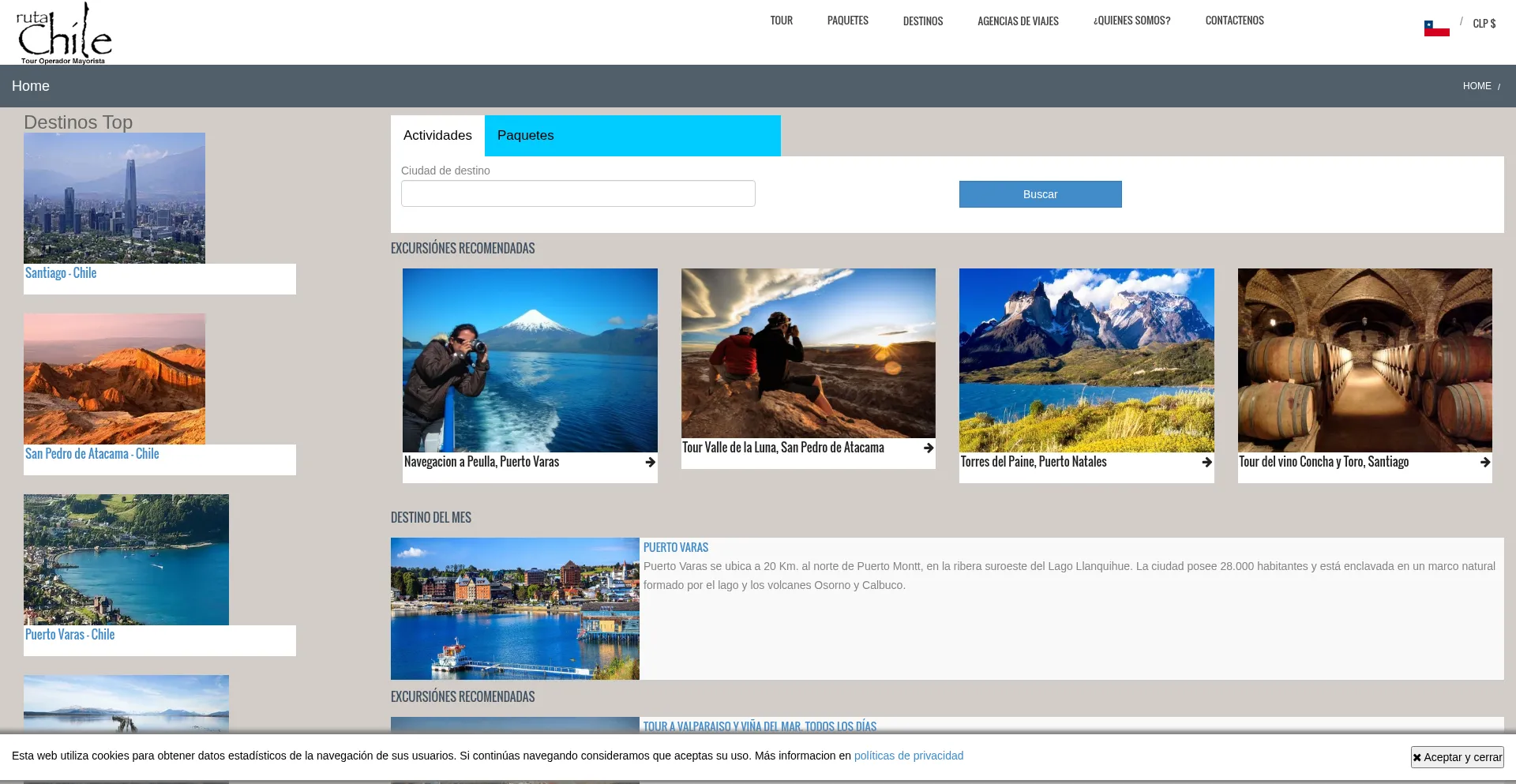
Task: Focus the Ciudad de destino input field
Action: pyautogui.click(x=578, y=193)
